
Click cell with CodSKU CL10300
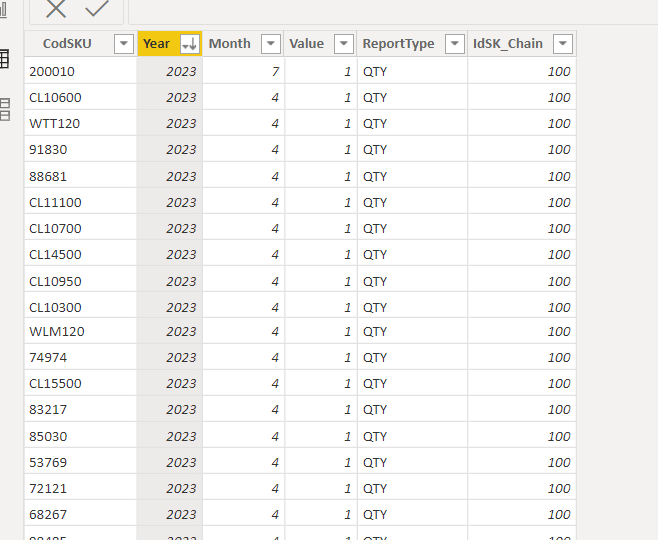pyautogui.click(x=81, y=307)
